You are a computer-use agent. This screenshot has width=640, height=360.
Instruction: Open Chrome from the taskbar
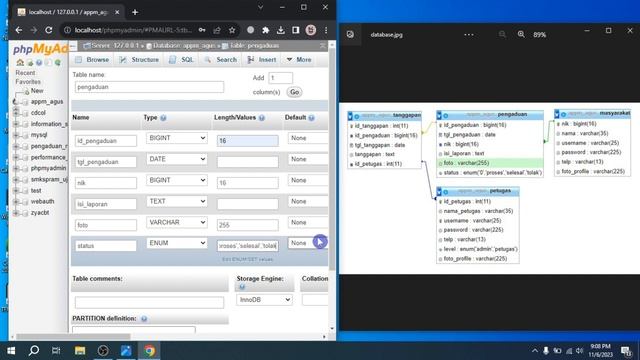coord(149,351)
